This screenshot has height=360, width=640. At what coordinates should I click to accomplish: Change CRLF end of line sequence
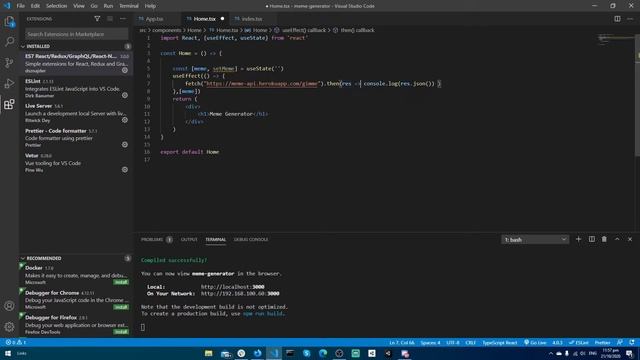click(471, 342)
